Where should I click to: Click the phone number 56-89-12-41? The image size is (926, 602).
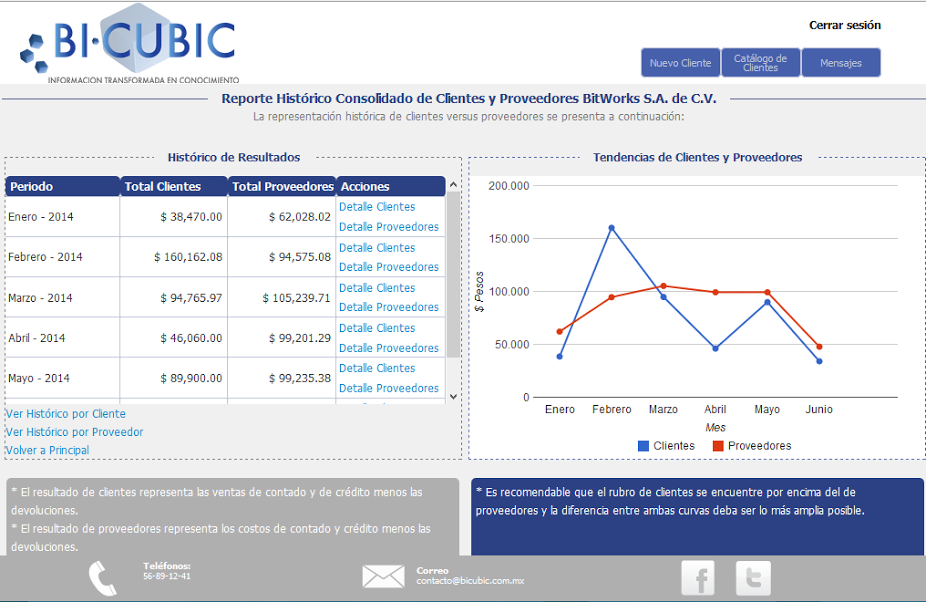click(x=167, y=576)
